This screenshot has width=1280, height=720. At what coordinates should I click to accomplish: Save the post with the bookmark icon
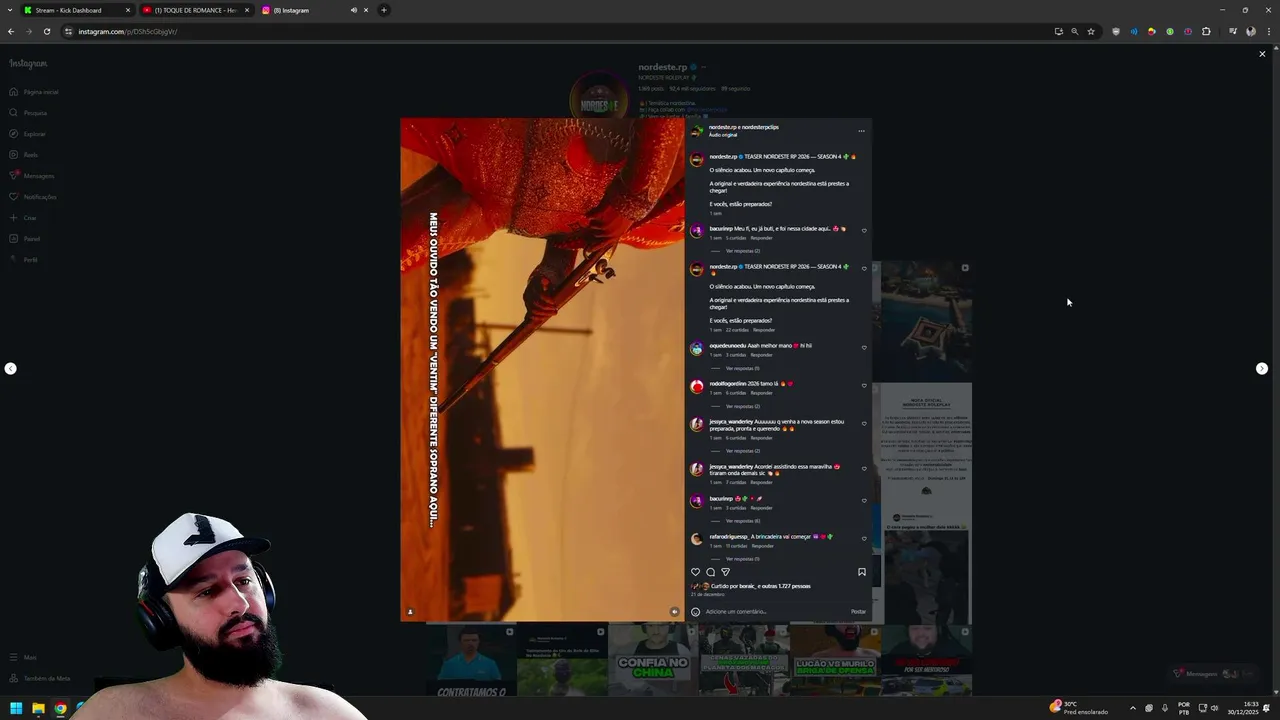point(862,572)
